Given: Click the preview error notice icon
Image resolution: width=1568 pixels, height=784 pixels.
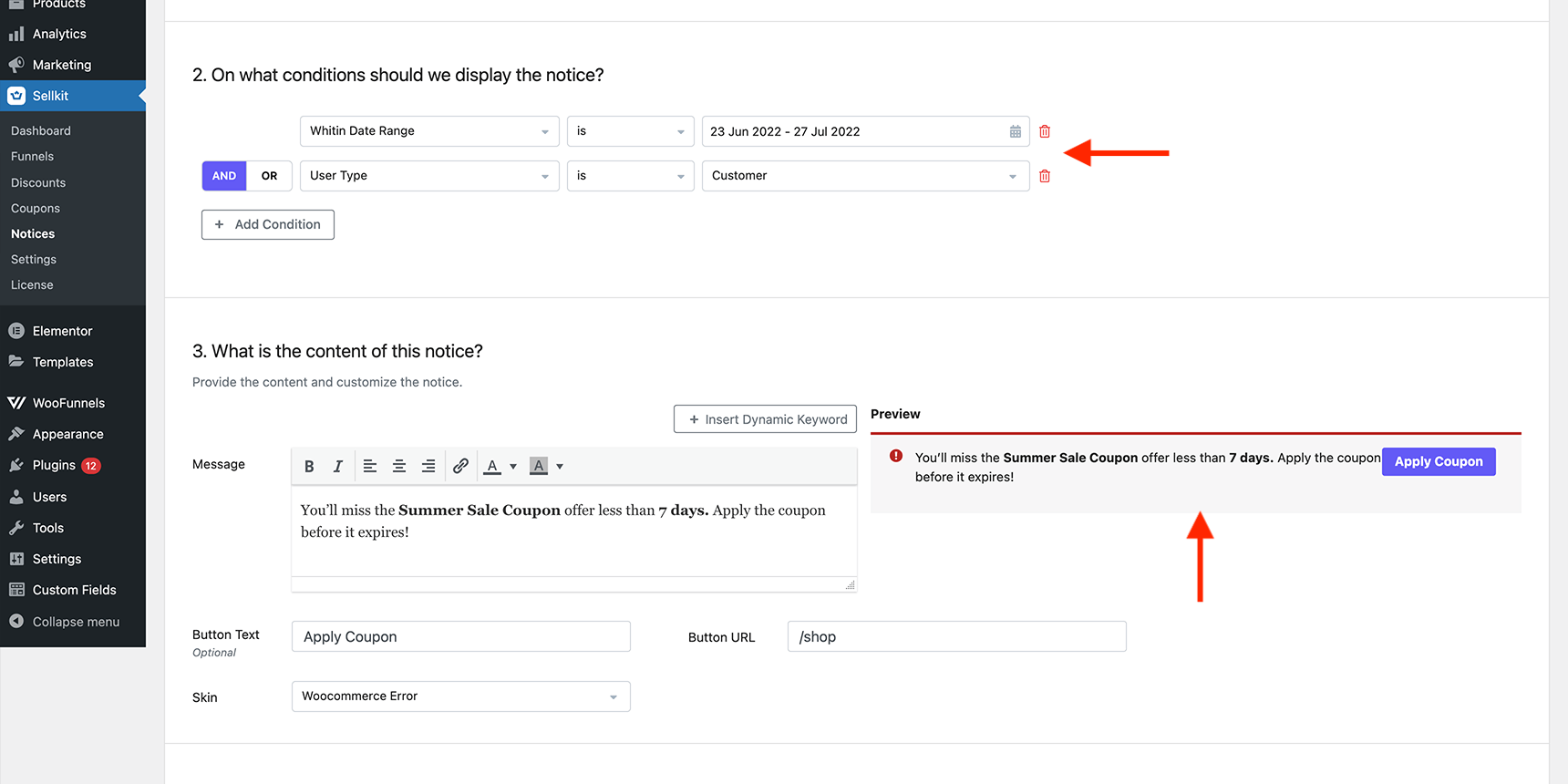Looking at the screenshot, I should point(896,456).
